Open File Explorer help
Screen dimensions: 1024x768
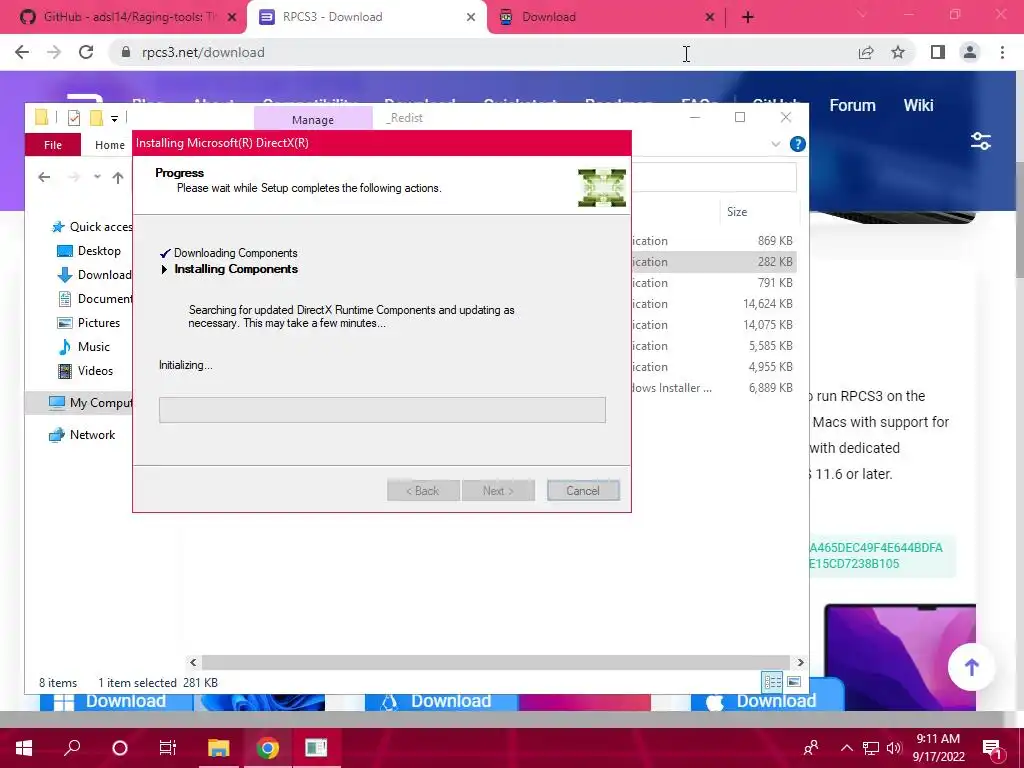pyautogui.click(x=797, y=144)
